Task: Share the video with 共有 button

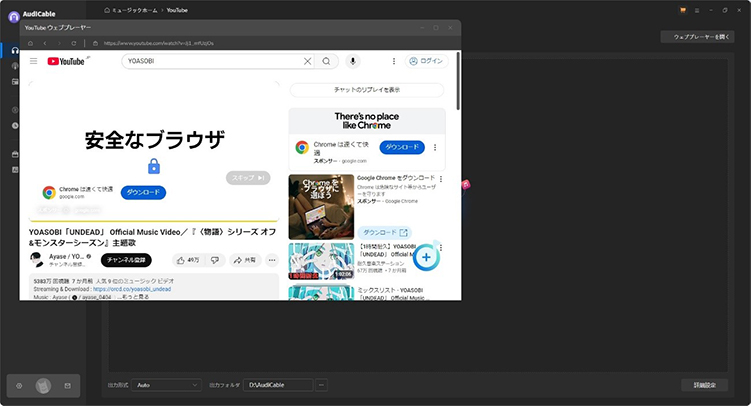Action: [245, 260]
